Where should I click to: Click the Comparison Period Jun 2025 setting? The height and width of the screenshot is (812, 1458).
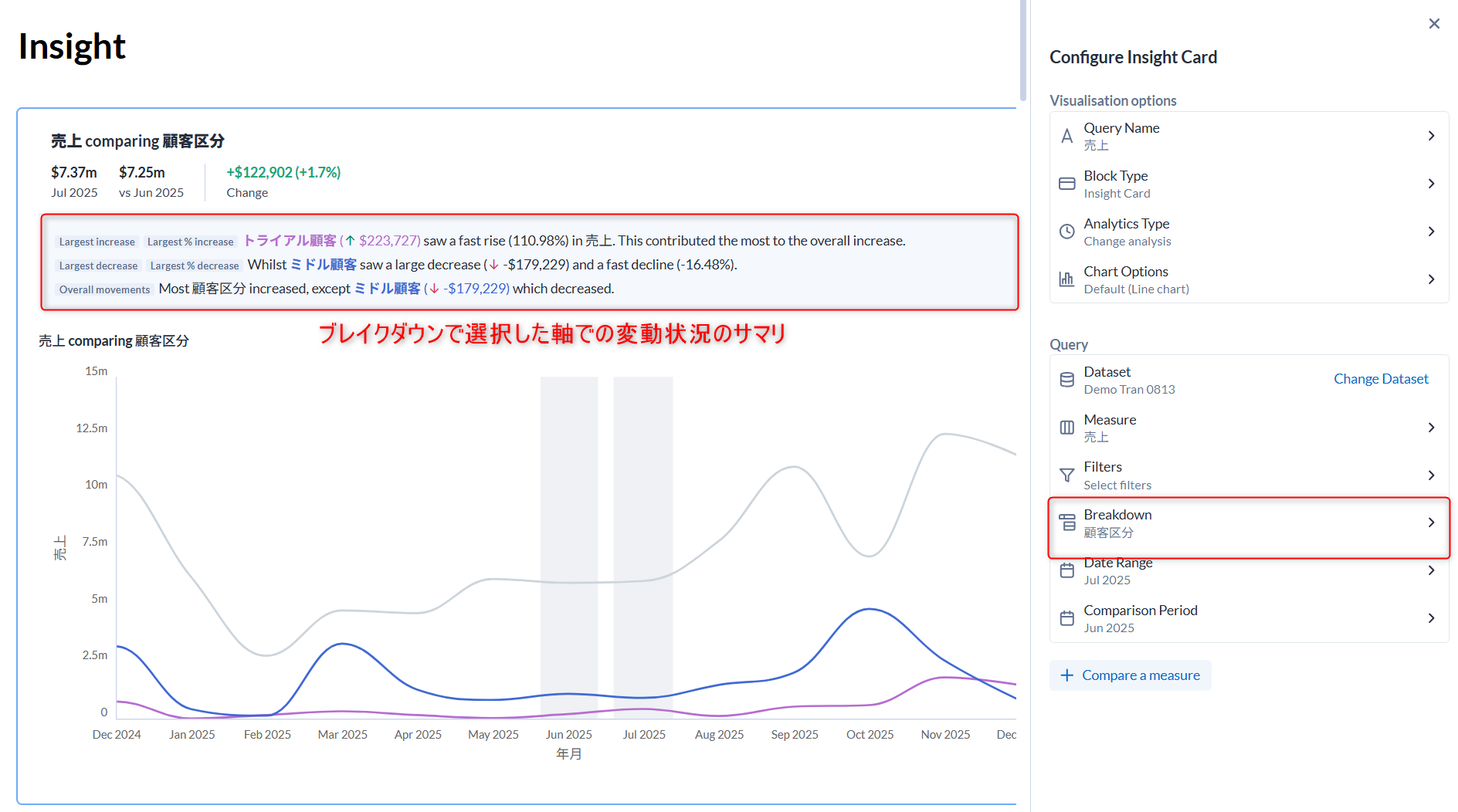point(1249,618)
